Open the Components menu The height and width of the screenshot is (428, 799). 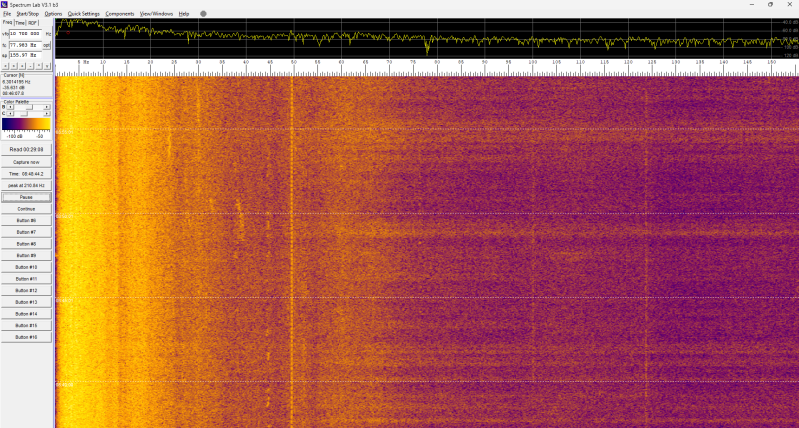[x=120, y=14]
